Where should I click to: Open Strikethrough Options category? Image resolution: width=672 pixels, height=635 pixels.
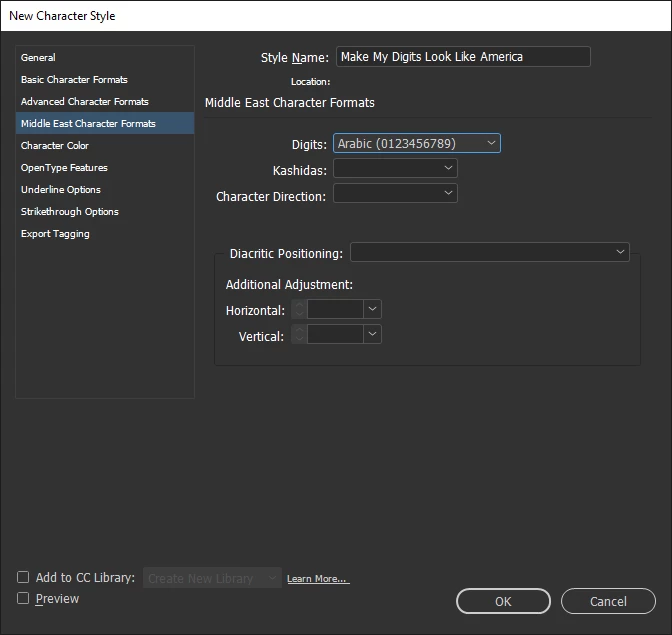pyautogui.click(x=105, y=212)
